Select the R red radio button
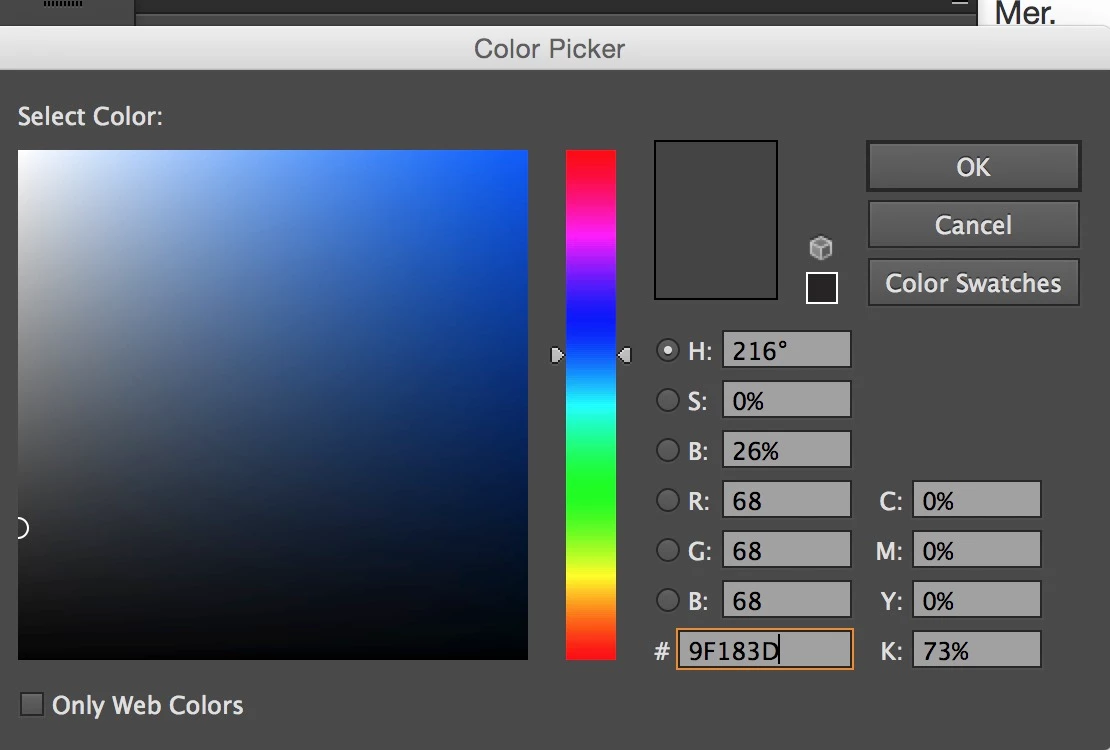1110x750 pixels. click(667, 500)
